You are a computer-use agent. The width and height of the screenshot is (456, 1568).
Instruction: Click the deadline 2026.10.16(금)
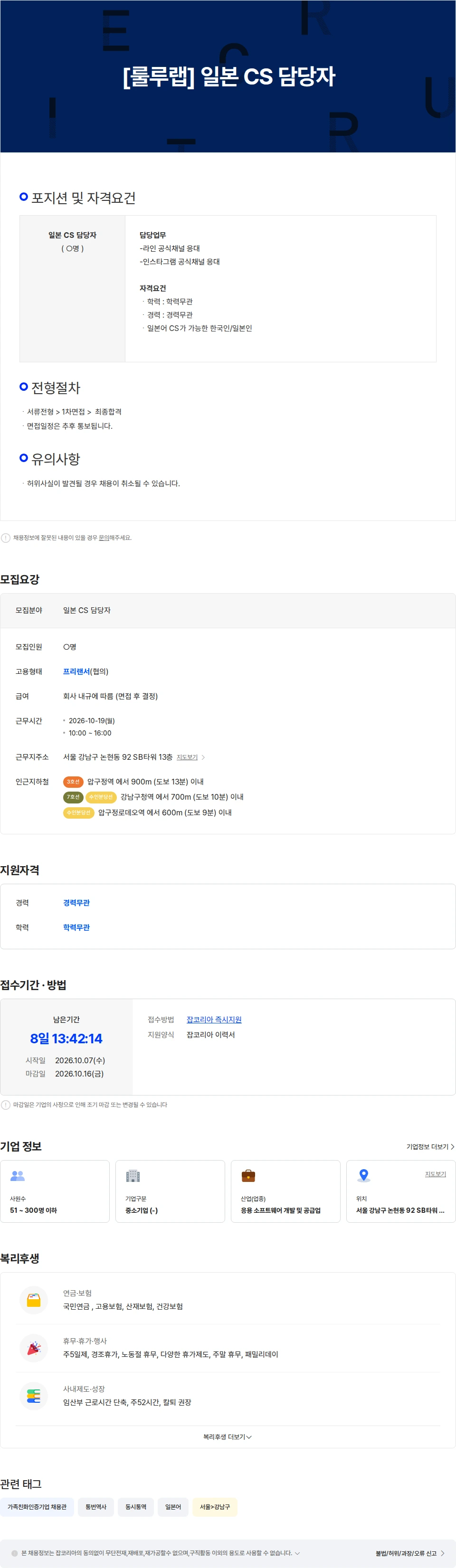(79, 1074)
